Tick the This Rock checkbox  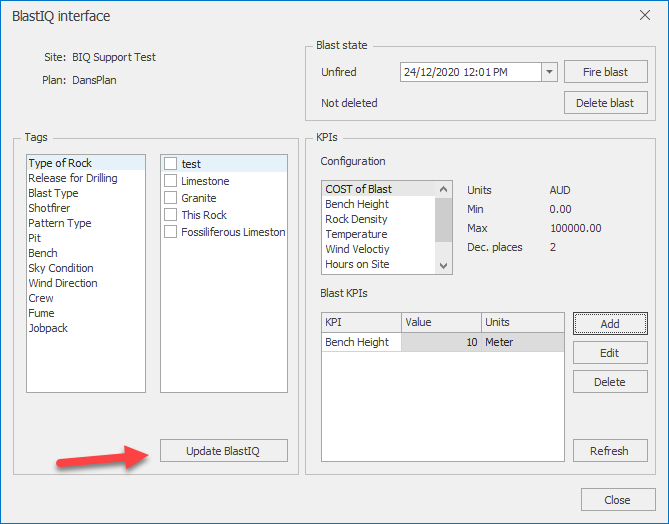click(171, 215)
